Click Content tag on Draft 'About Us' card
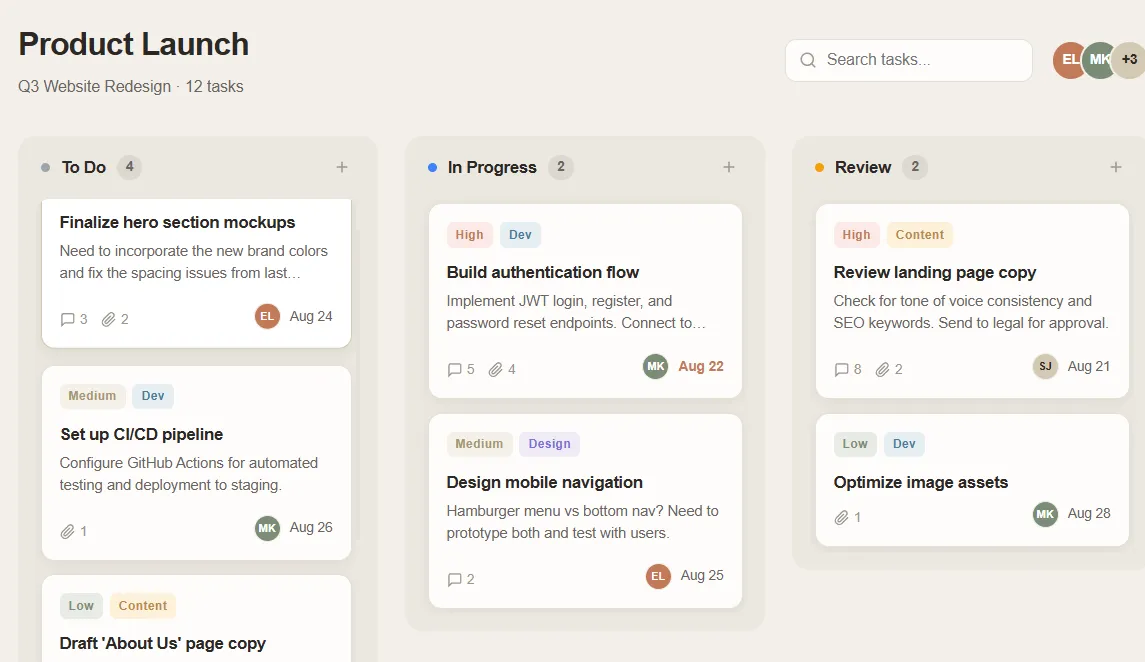 click(x=142, y=606)
